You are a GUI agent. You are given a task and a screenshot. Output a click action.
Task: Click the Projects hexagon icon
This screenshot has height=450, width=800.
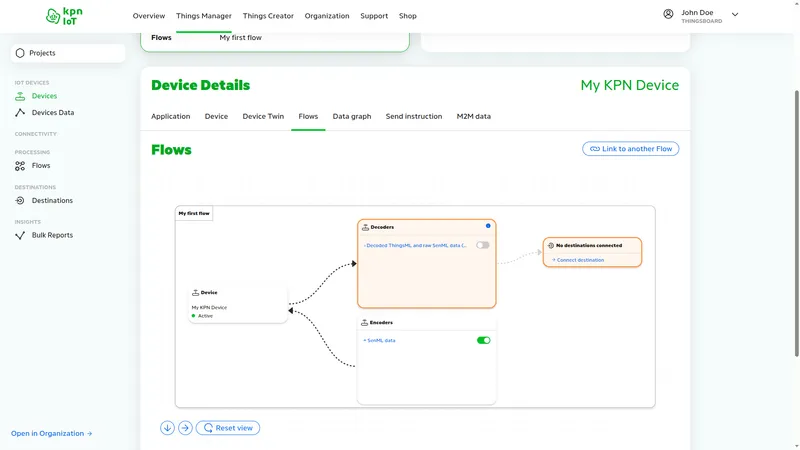20,53
